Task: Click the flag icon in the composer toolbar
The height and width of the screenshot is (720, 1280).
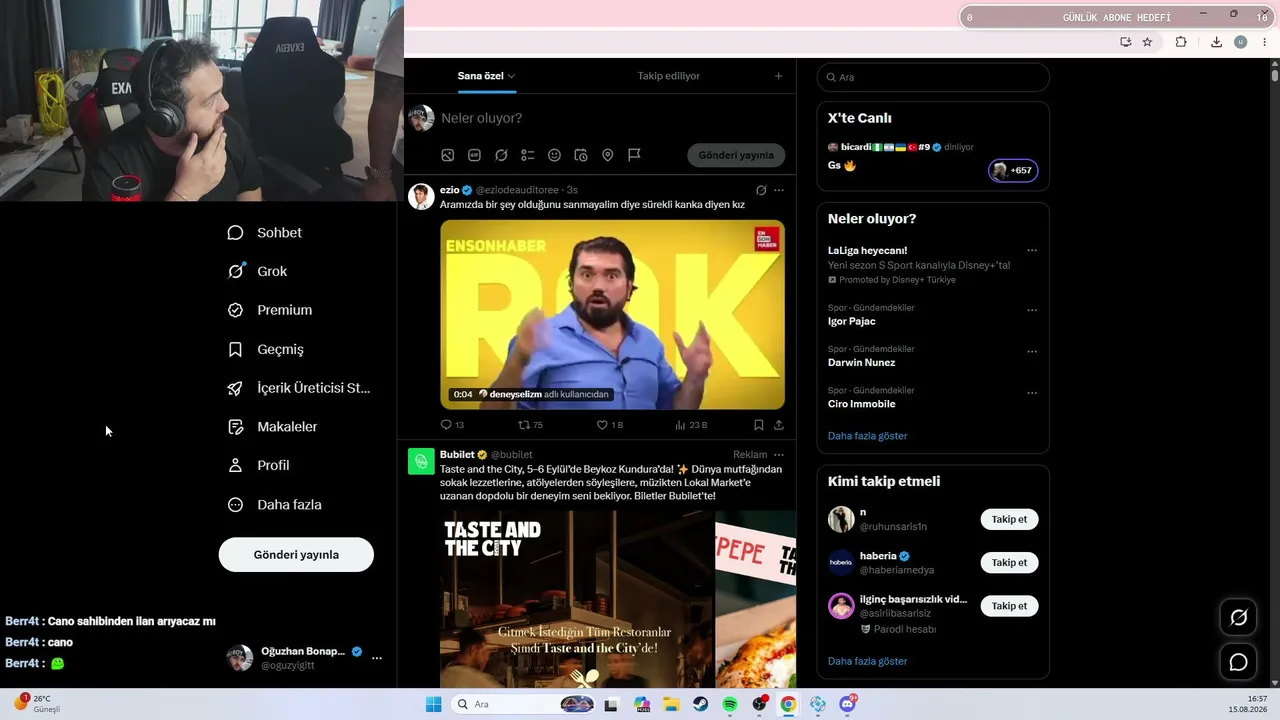Action: [634, 155]
